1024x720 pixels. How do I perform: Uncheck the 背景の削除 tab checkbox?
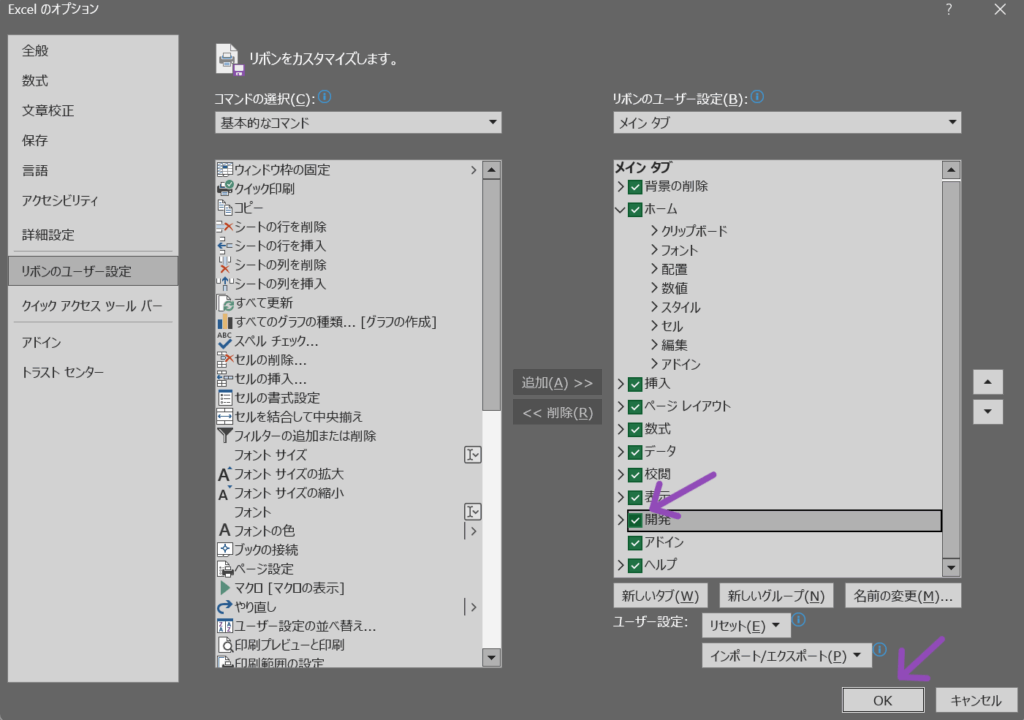coord(635,187)
